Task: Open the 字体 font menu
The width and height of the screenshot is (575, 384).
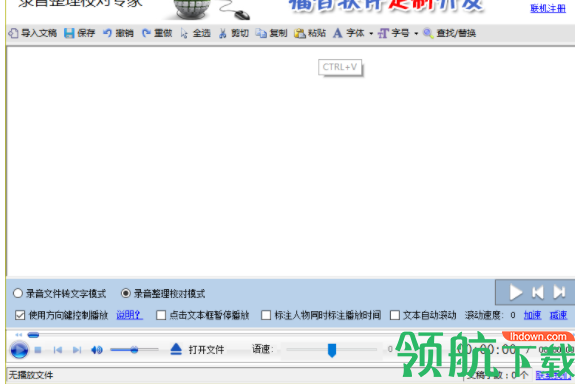Action: pyautogui.click(x=353, y=33)
